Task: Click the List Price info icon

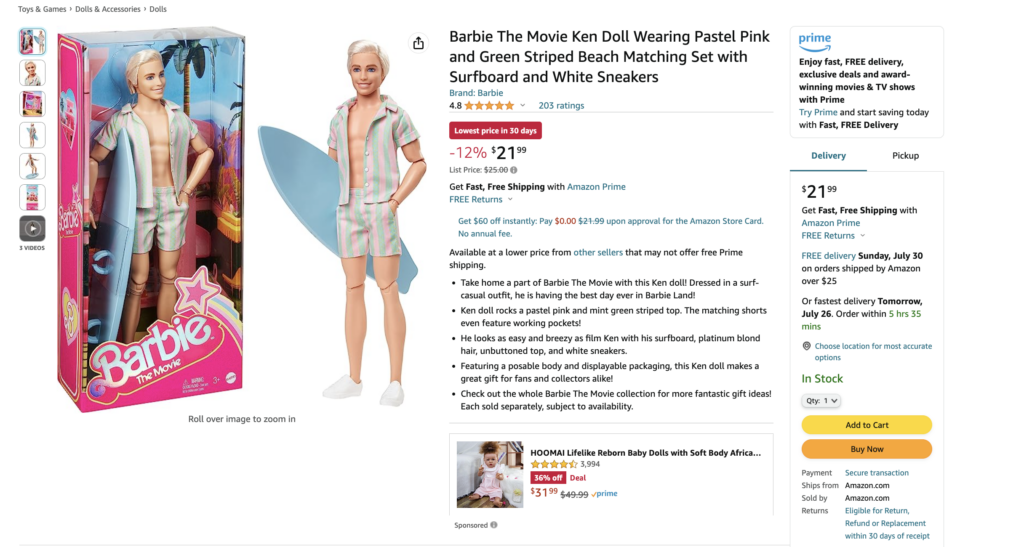Action: [513, 170]
